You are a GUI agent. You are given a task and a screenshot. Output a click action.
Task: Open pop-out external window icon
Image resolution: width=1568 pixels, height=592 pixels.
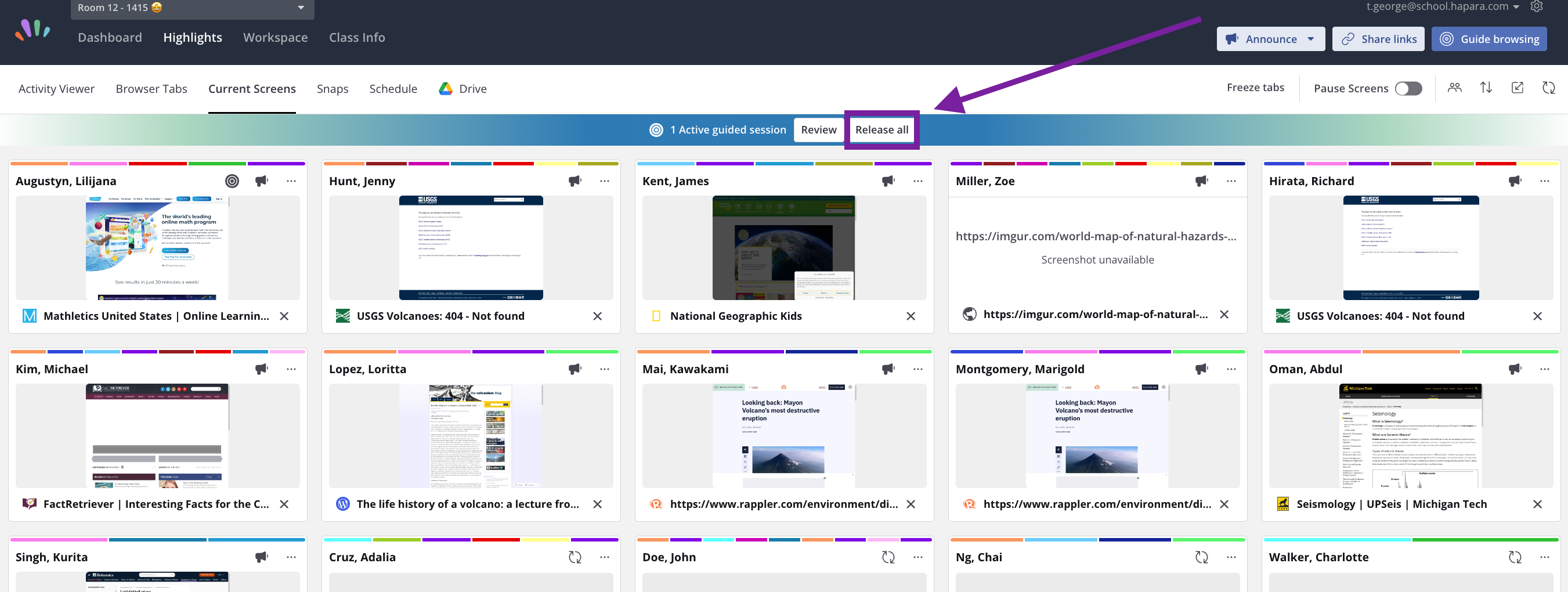tap(1518, 88)
